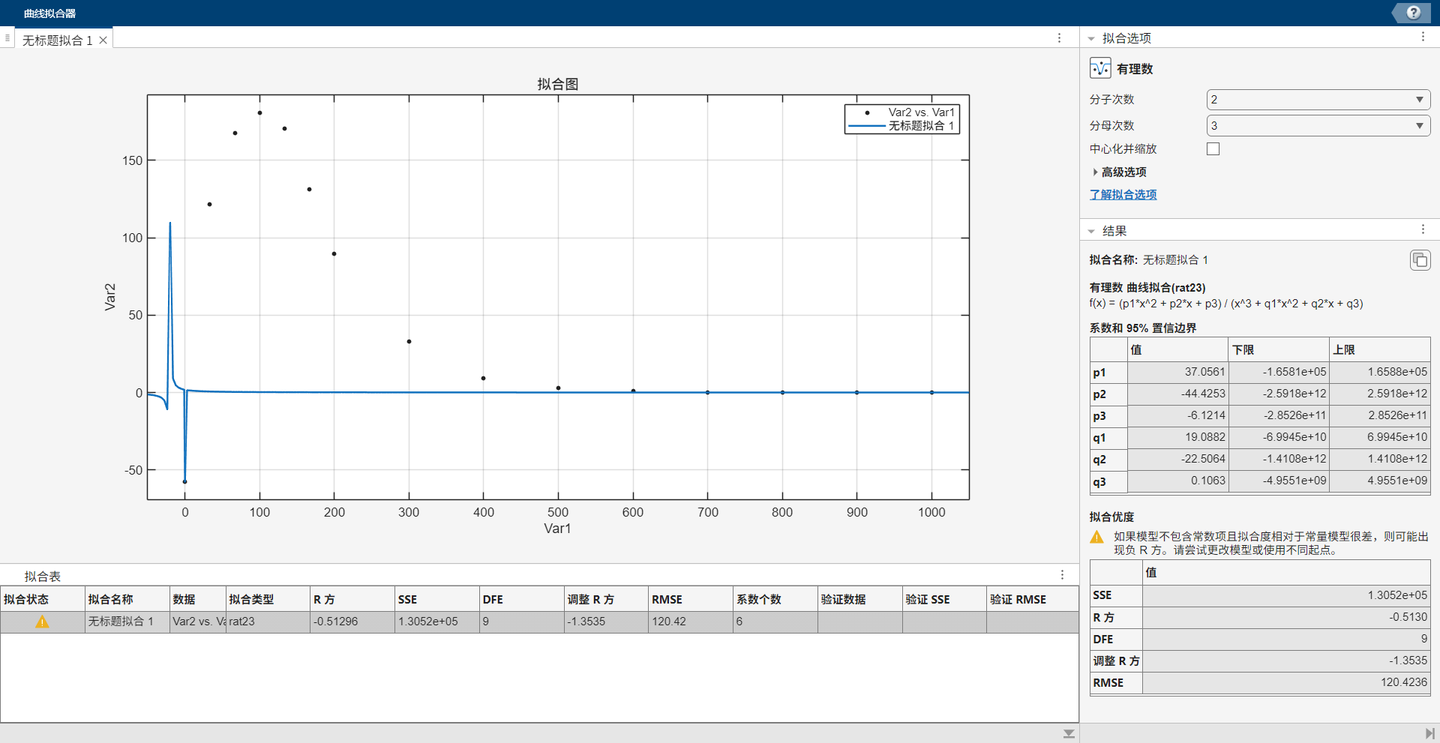Open the 结果 panel three-dot menu

point(1423,229)
